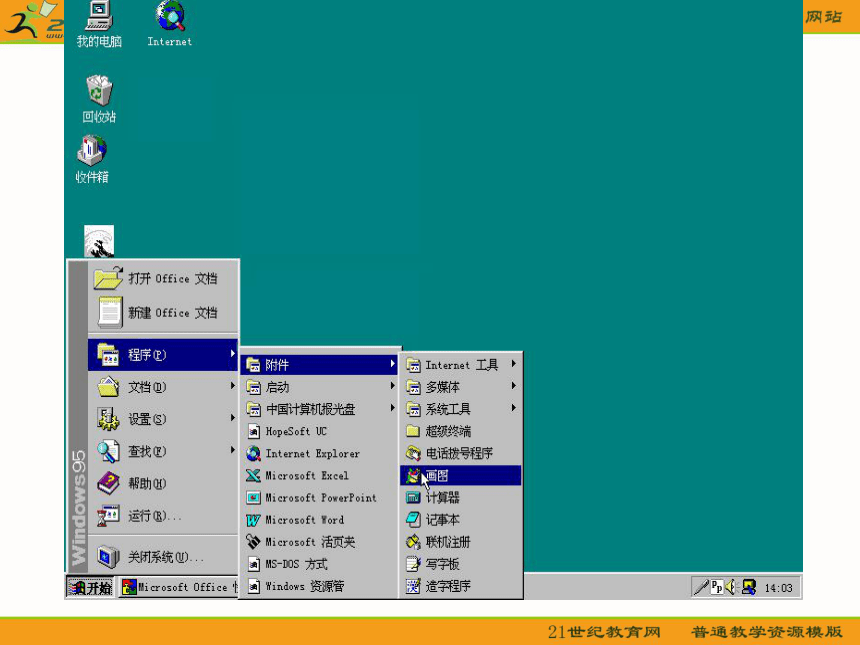
Task: Click the 开始 Start button
Action: click(90, 587)
